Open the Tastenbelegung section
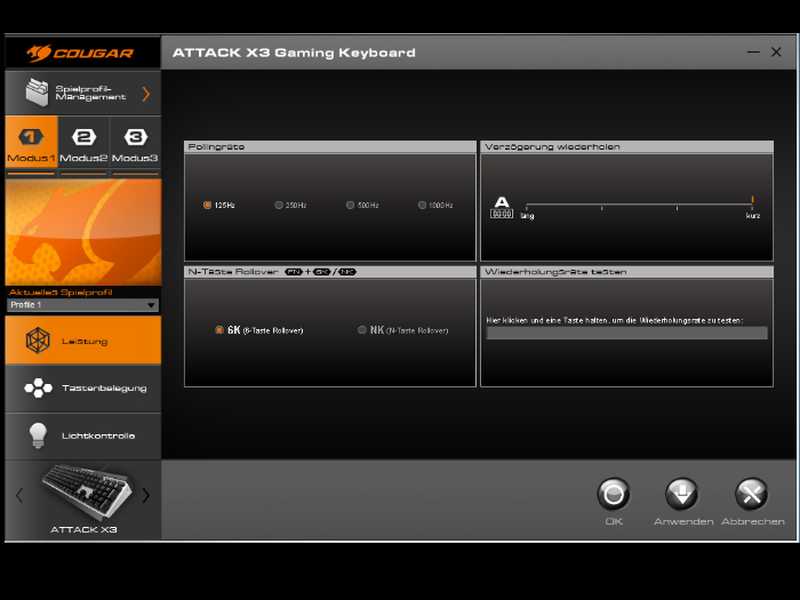 pyautogui.click(x=83, y=388)
